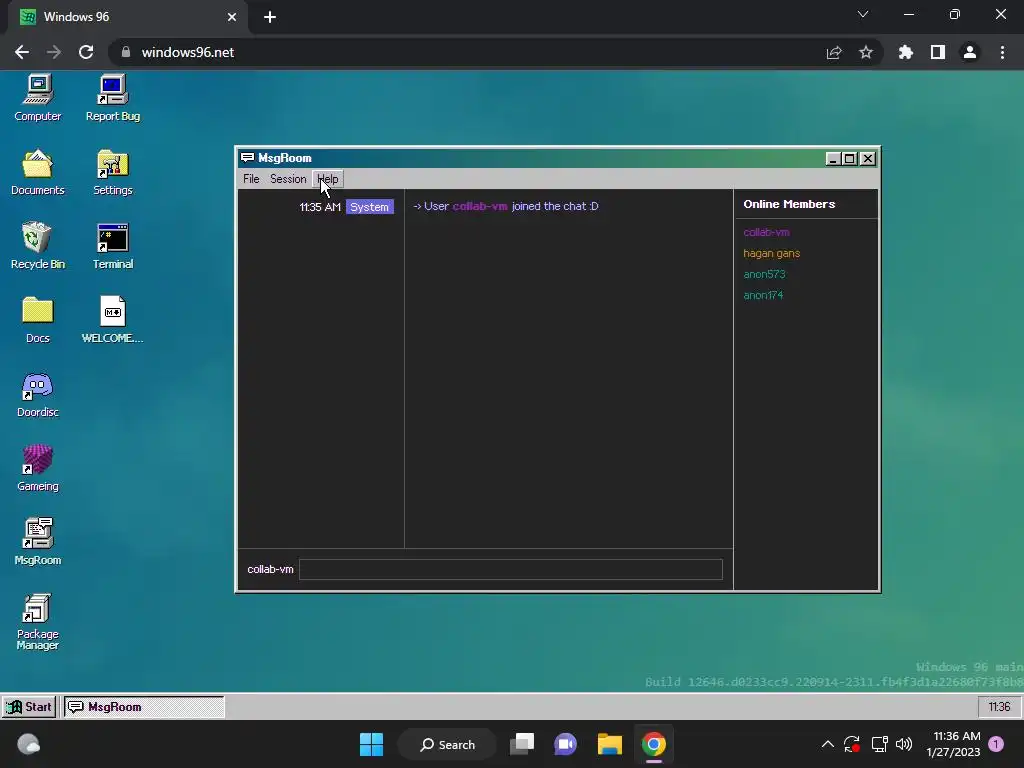Click collab-vm username in join message
Screen dimensions: 1024x768
coord(480,206)
